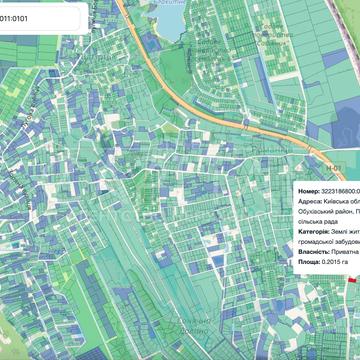Select the red highlighted parcel
Viewport: 360px width, 360px height.
(352, 280)
